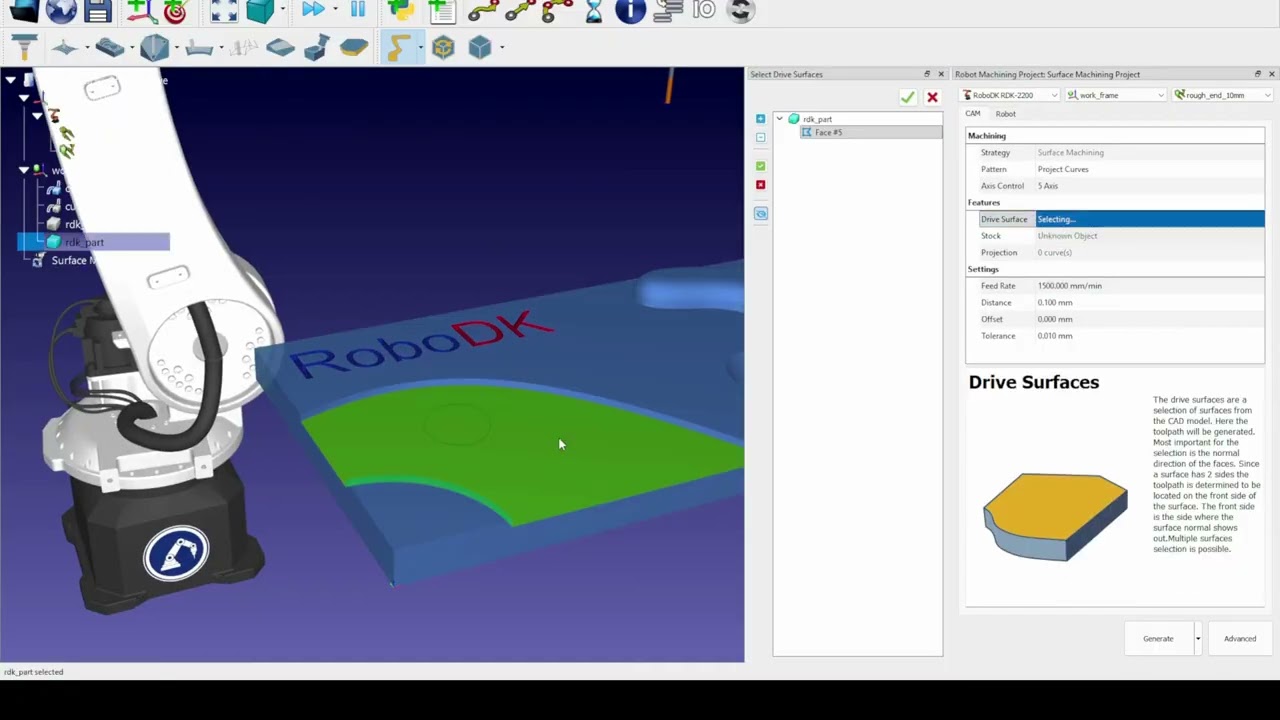
Task: Click the green check select-all side icon
Action: [x=760, y=166]
